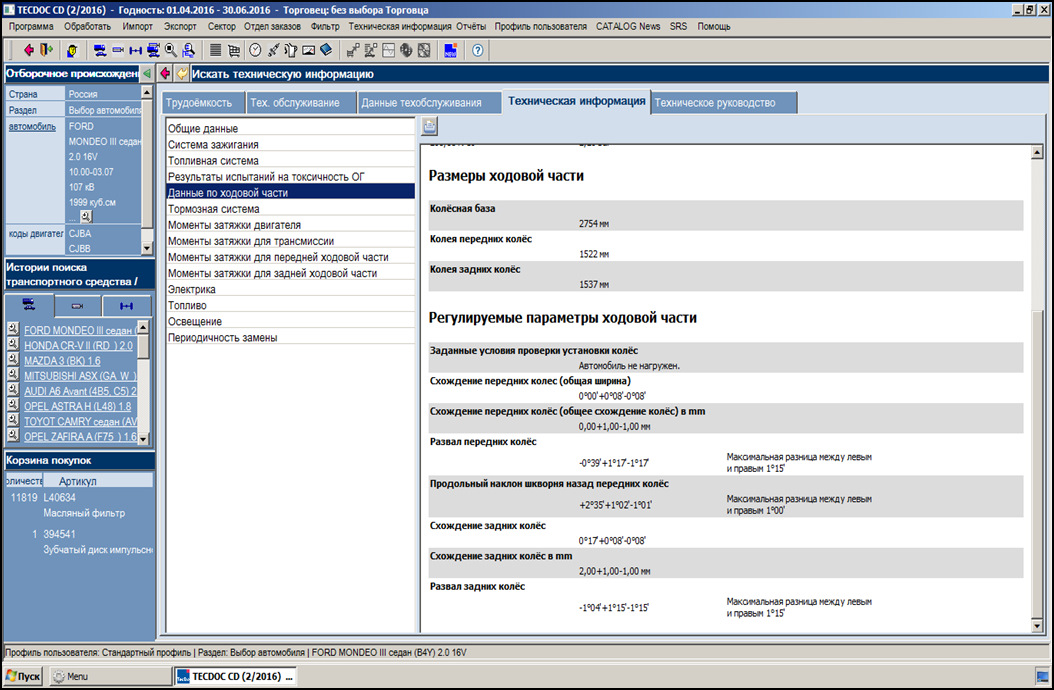Click the magnifying glass search icon in toolbar

[x=171, y=50]
